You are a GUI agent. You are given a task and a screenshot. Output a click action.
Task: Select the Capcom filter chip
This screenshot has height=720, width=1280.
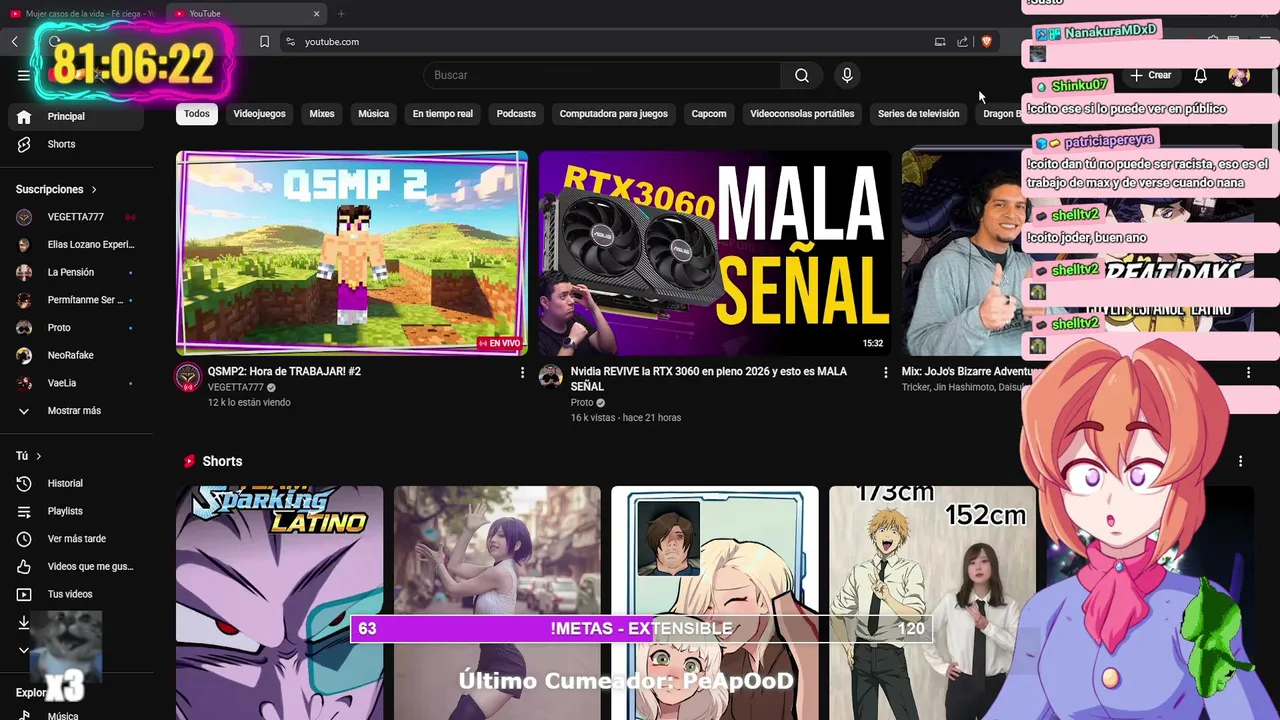(x=709, y=114)
